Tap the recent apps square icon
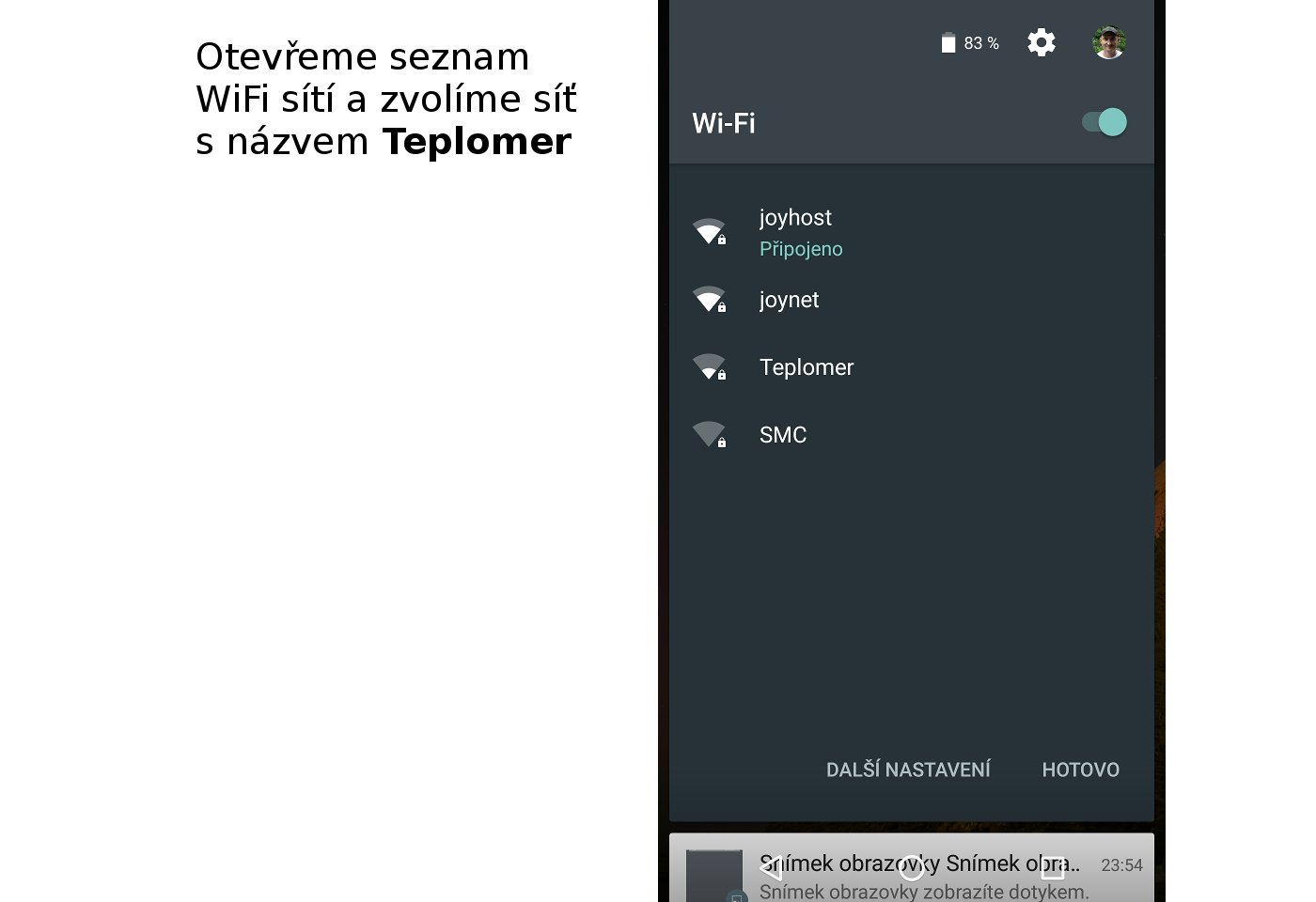This screenshot has width=1316, height=902. point(1053,867)
